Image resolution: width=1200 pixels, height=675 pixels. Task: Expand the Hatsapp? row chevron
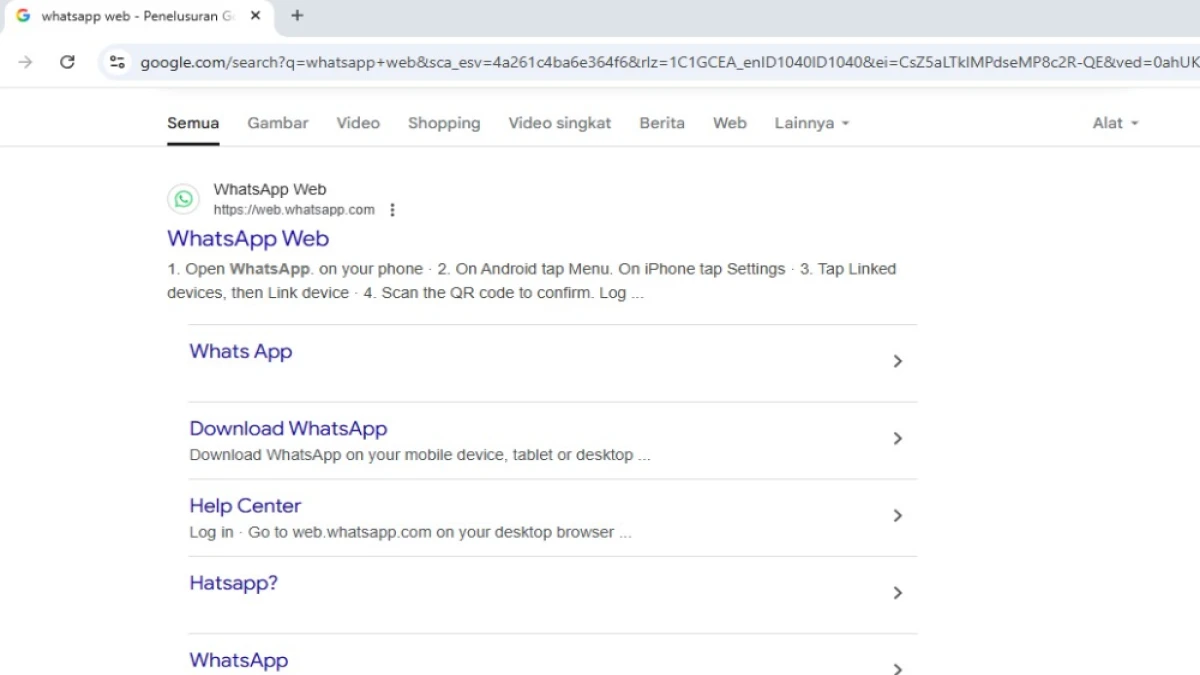[897, 593]
